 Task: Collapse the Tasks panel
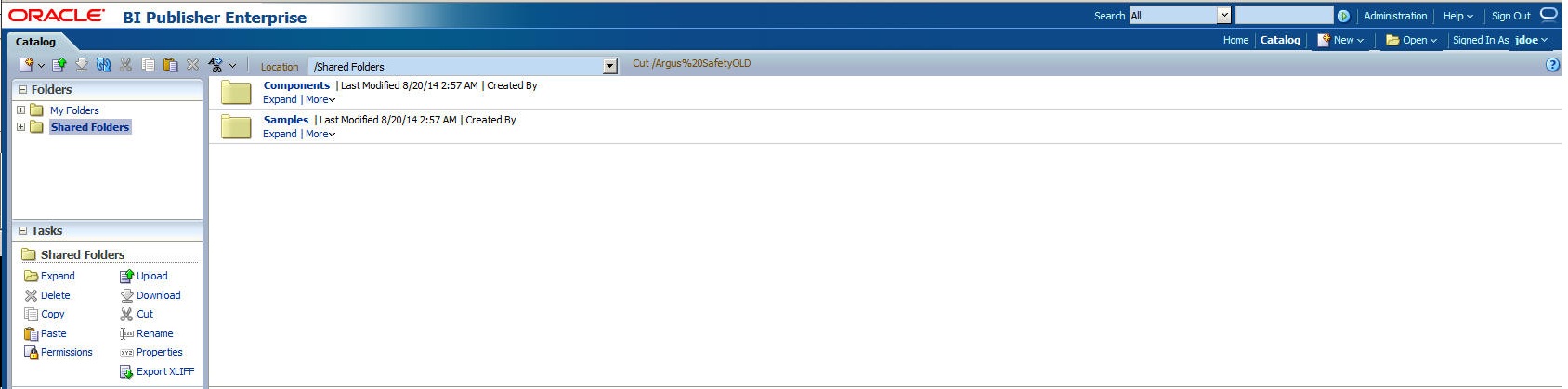tap(23, 231)
